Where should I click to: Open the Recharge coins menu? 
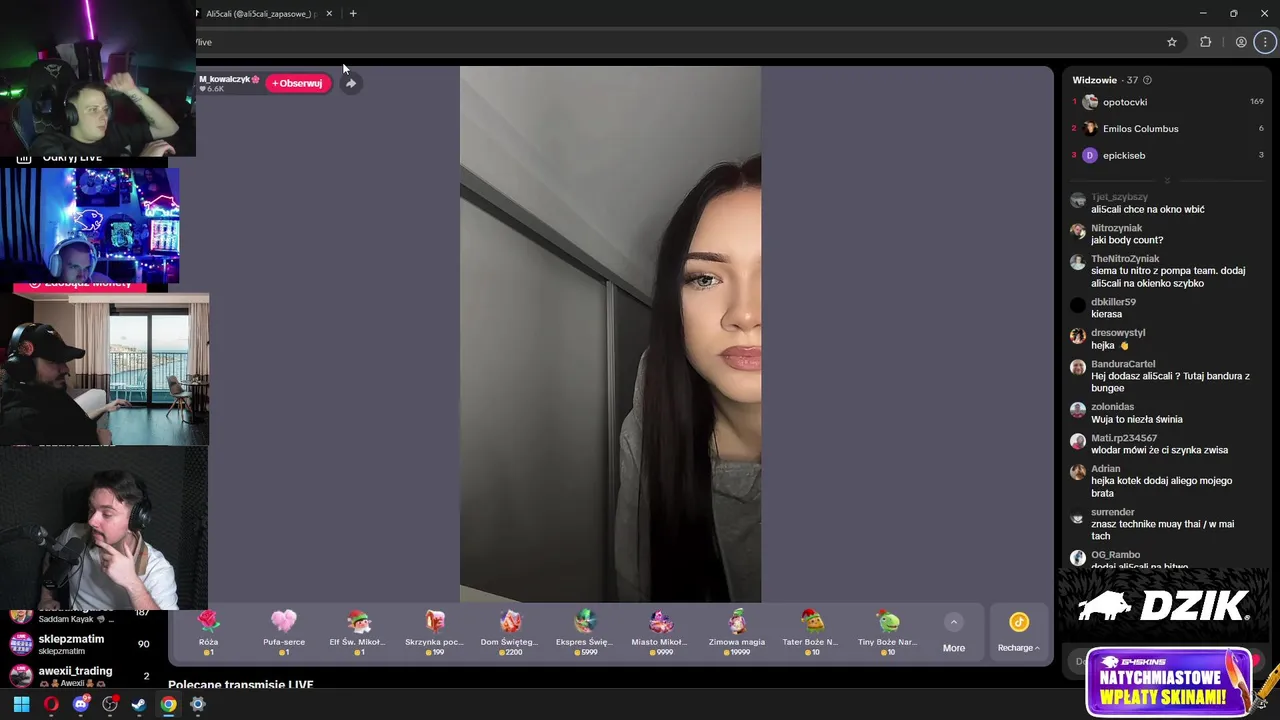pos(1018,633)
